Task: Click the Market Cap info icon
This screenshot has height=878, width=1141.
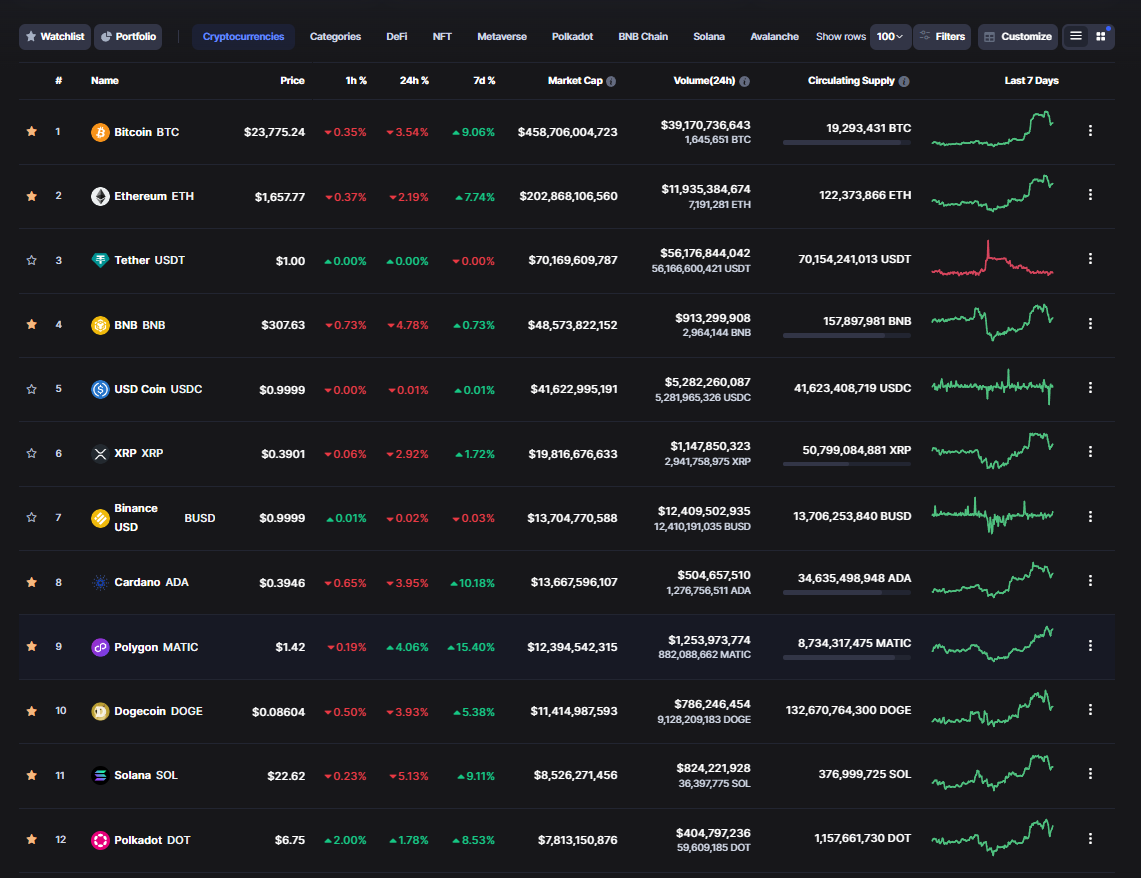Action: (x=611, y=81)
